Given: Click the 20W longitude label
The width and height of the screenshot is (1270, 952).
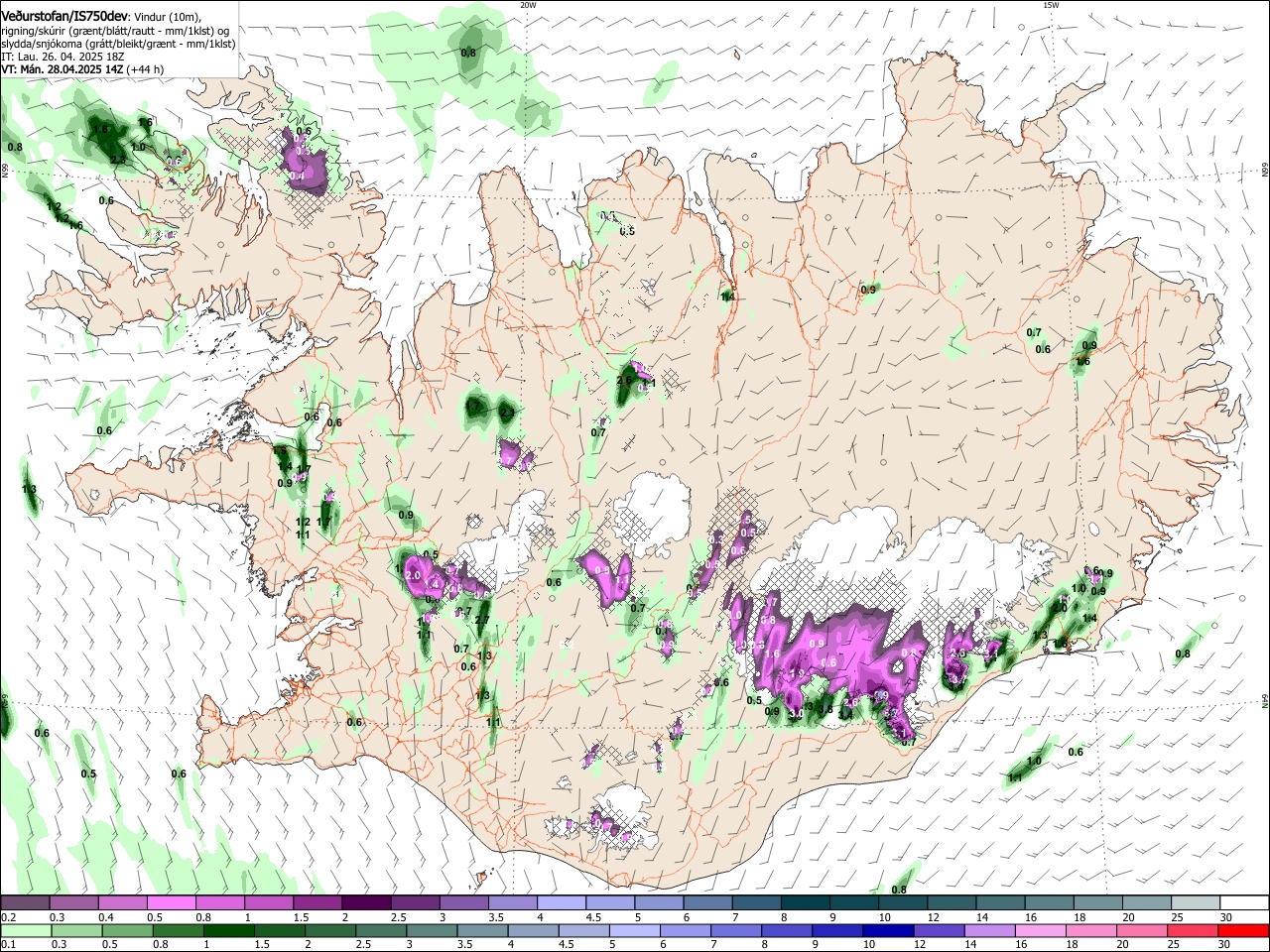Looking at the screenshot, I should pos(528,5).
